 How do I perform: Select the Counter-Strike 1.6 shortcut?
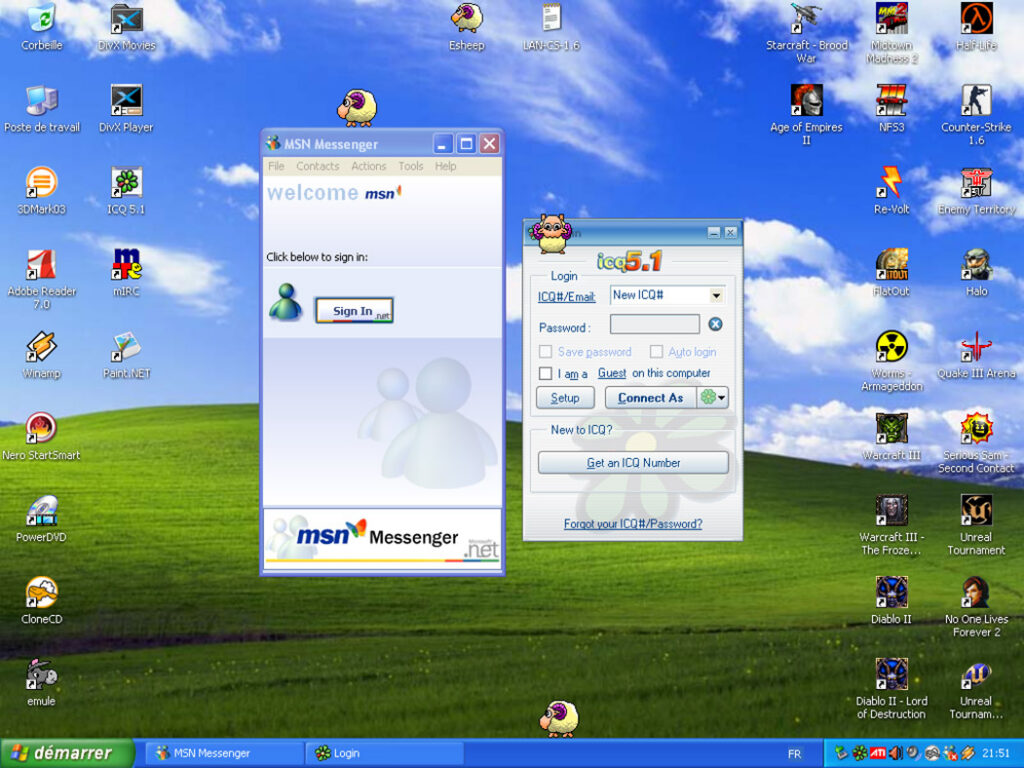pos(976,114)
